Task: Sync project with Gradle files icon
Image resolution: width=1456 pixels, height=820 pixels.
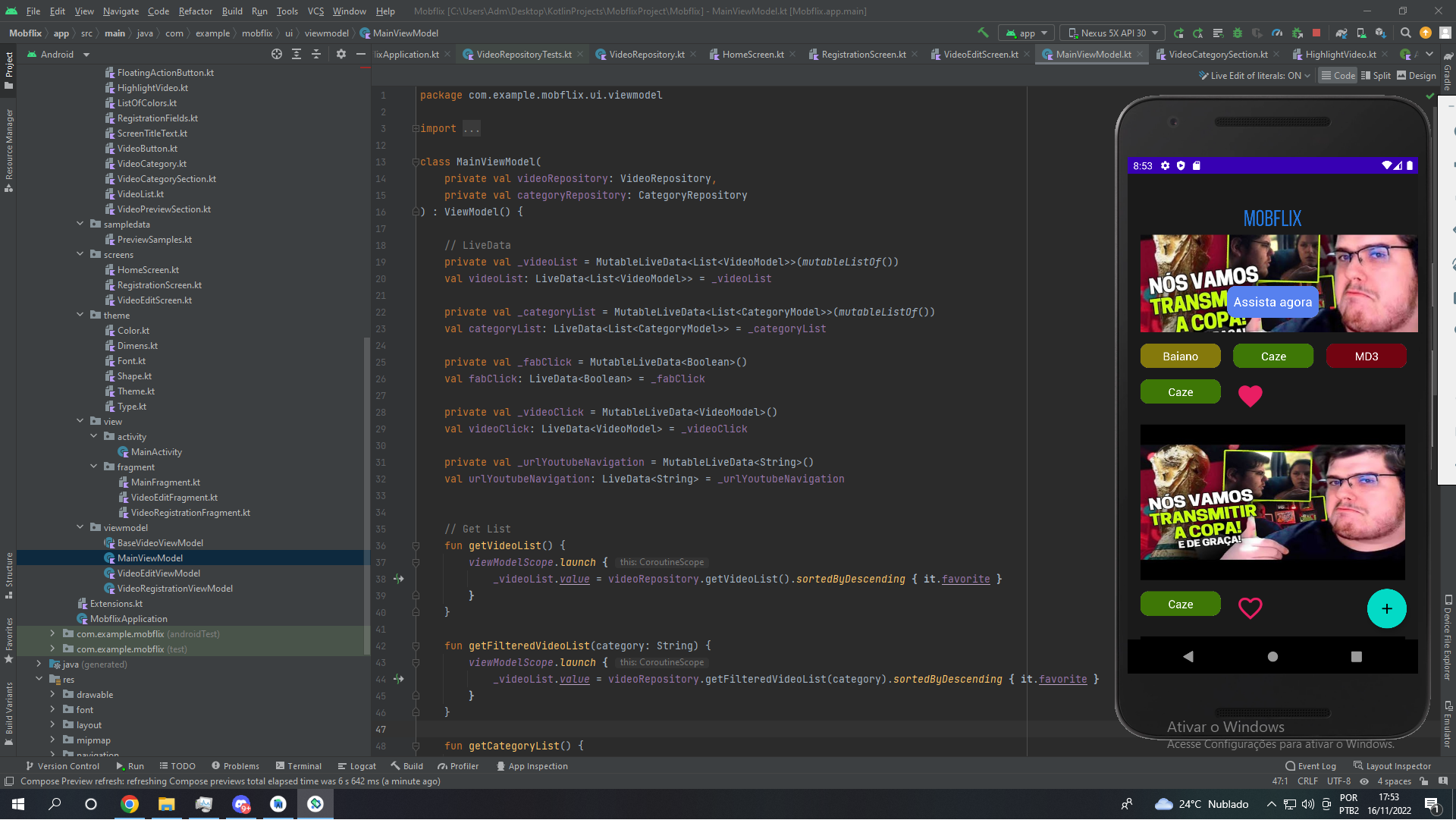Action: 1341,33
